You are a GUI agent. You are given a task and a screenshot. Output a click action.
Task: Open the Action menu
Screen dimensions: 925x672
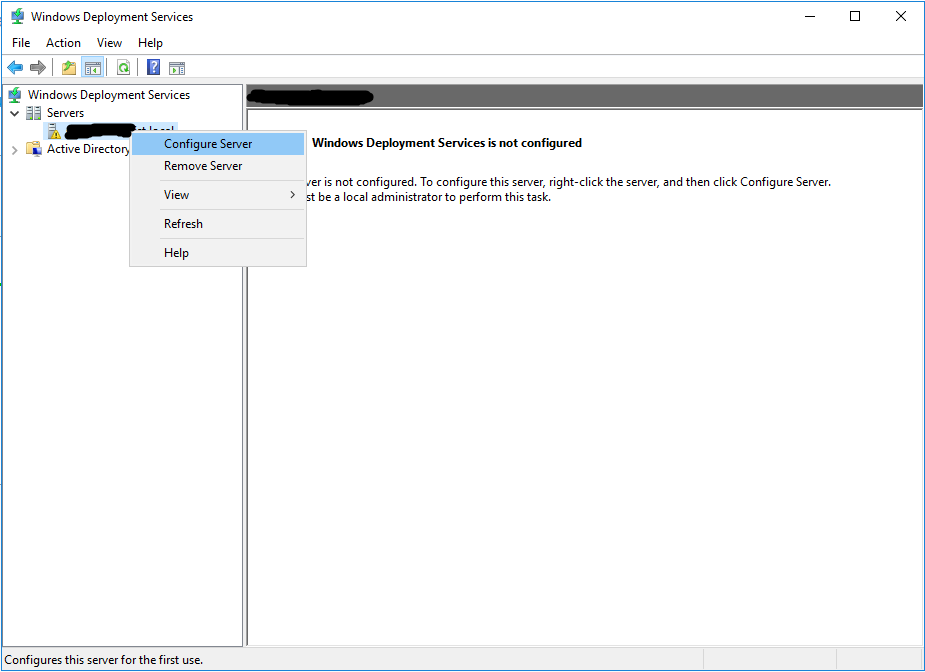click(63, 42)
